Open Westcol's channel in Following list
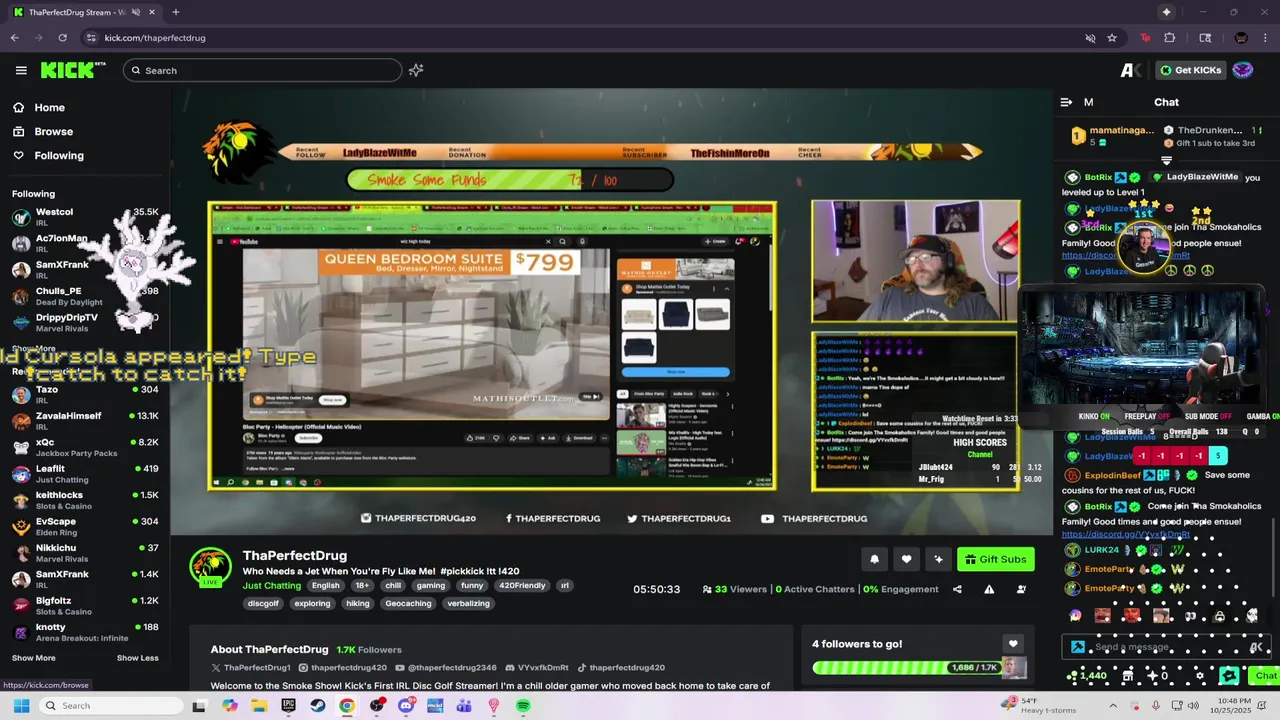 click(85, 216)
